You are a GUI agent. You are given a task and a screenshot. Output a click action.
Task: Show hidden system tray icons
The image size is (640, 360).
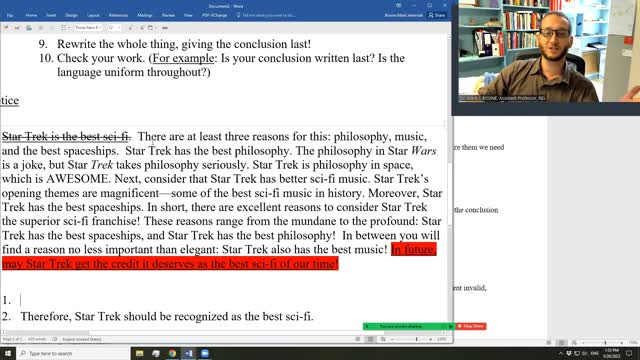pos(560,353)
